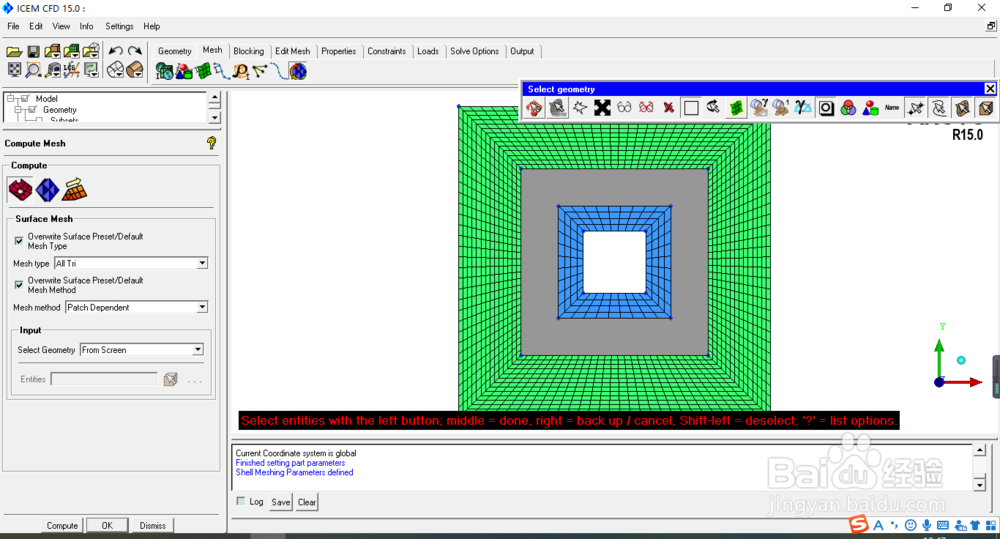1000x539 pixels.
Task: Open project folder icon
Action: pos(14,52)
